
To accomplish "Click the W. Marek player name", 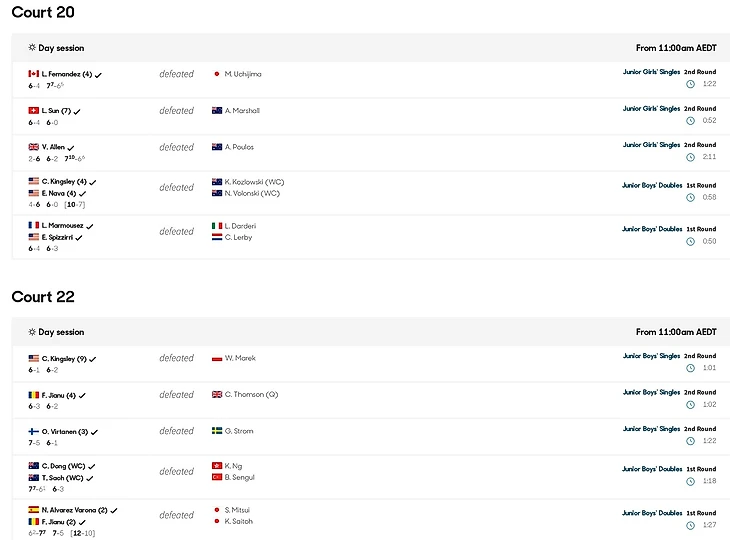I will click(x=240, y=358).
